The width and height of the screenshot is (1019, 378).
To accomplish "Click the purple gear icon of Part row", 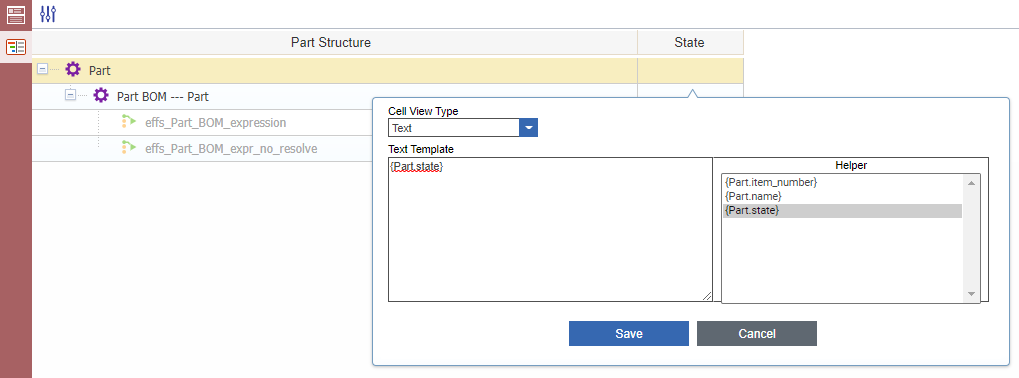I will click(73, 69).
